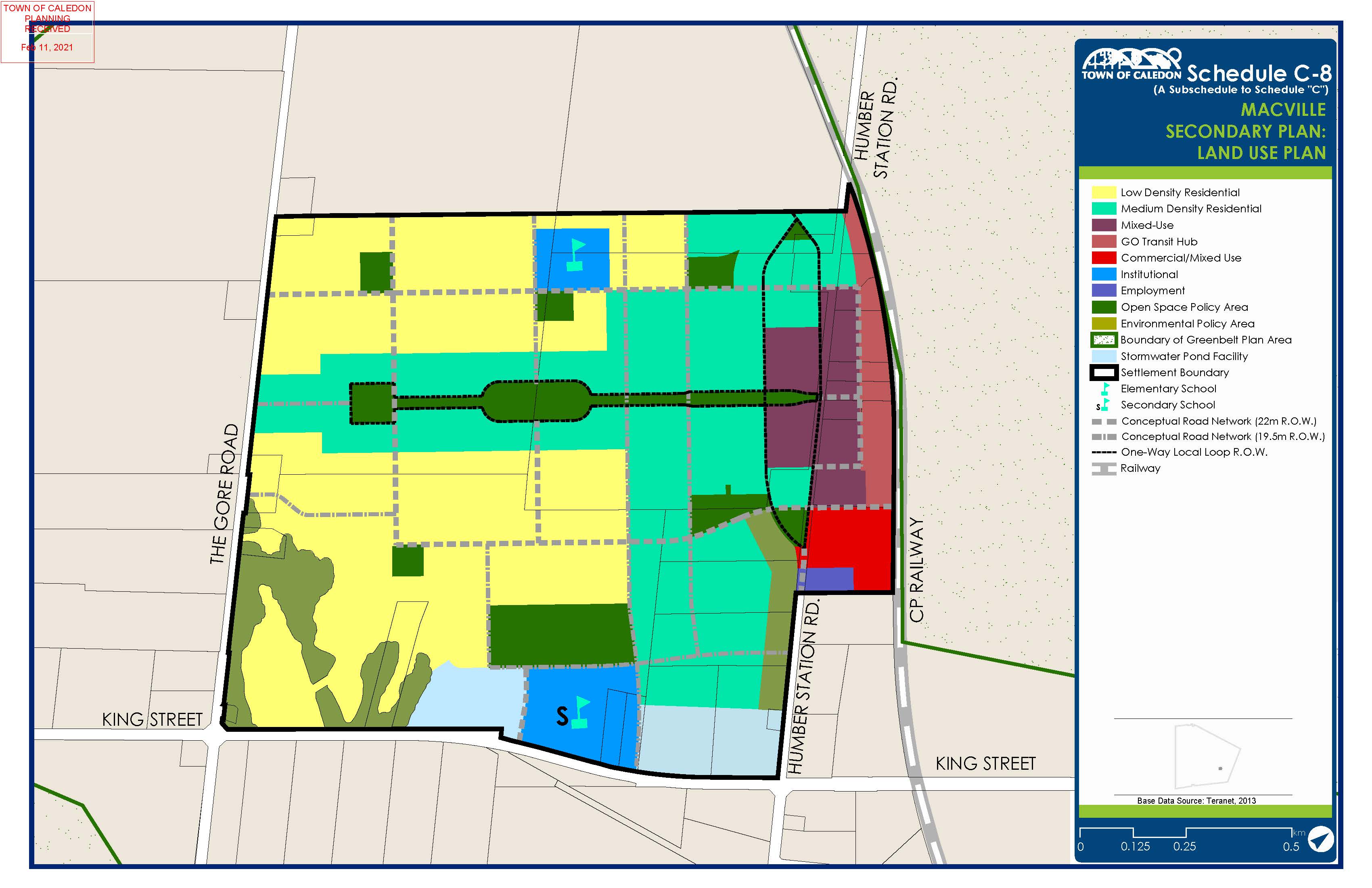Click the Medium Density Residential green swatch
Image resolution: width=1372 pixels, height=888 pixels.
coord(1104,209)
